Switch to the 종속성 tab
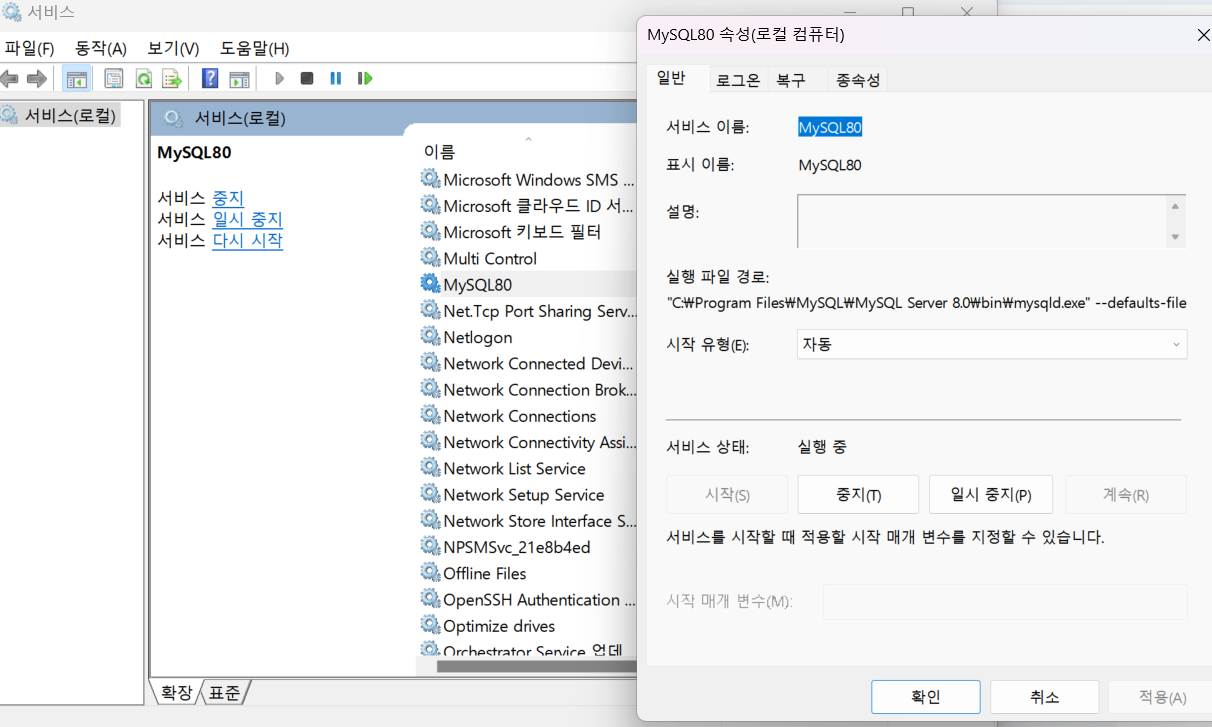The width and height of the screenshot is (1212, 727). pos(858,80)
